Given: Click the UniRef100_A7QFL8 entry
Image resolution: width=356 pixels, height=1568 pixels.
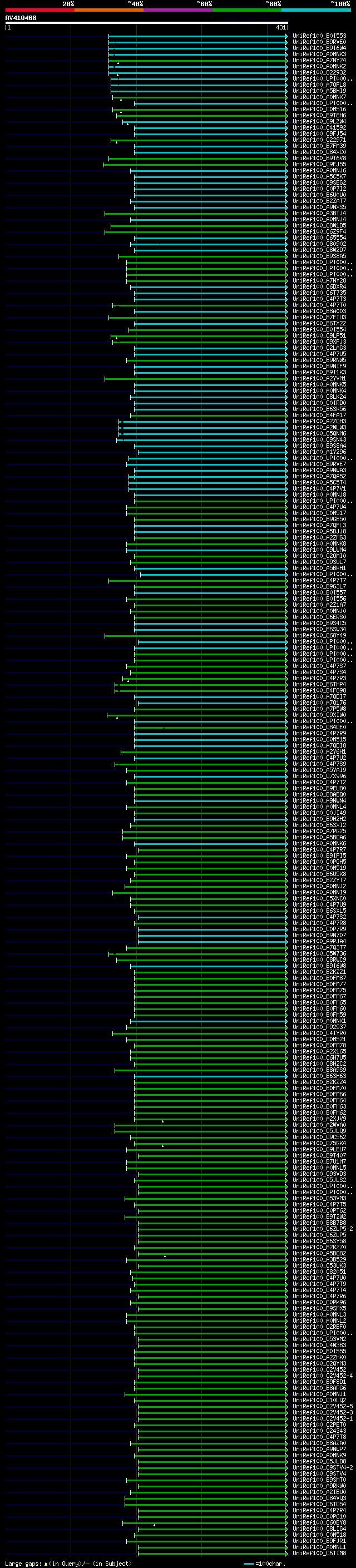Looking at the screenshot, I should [319, 85].
